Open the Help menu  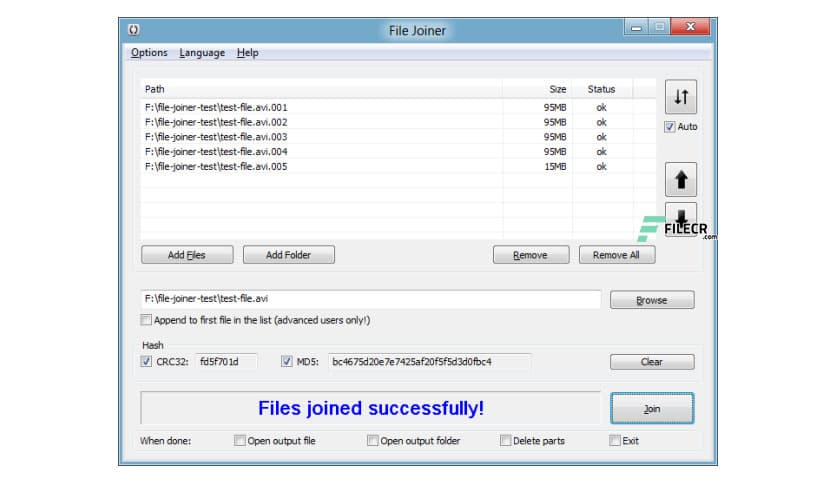247,53
